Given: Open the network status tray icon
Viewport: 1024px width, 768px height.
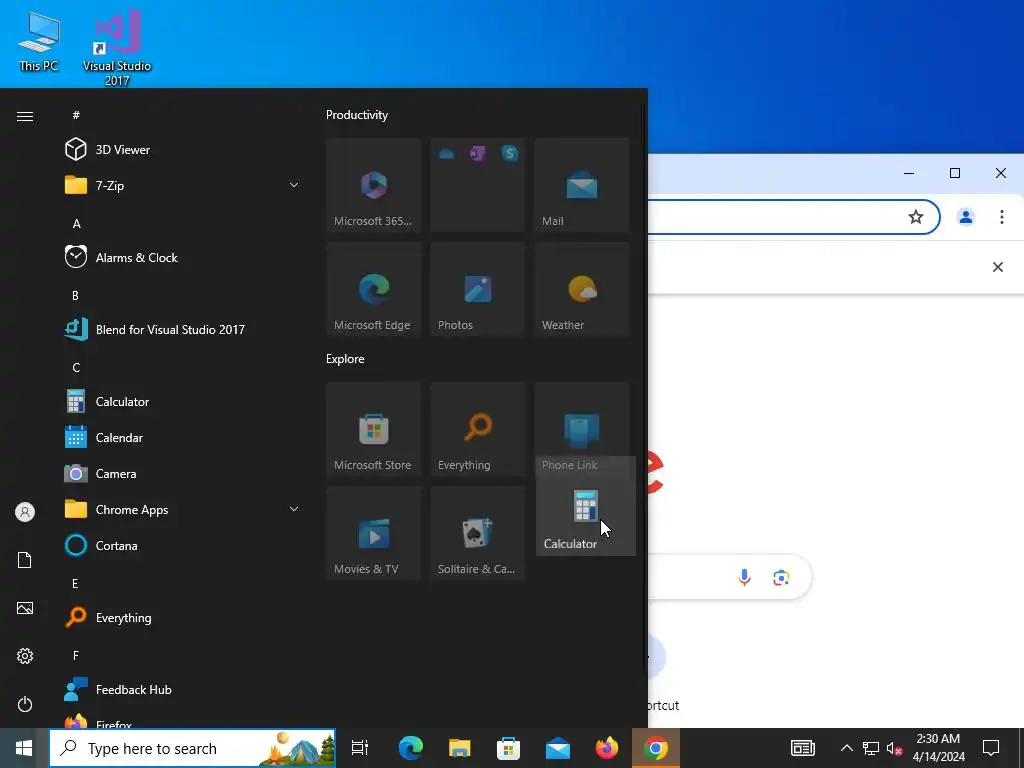Looking at the screenshot, I should (x=871, y=748).
